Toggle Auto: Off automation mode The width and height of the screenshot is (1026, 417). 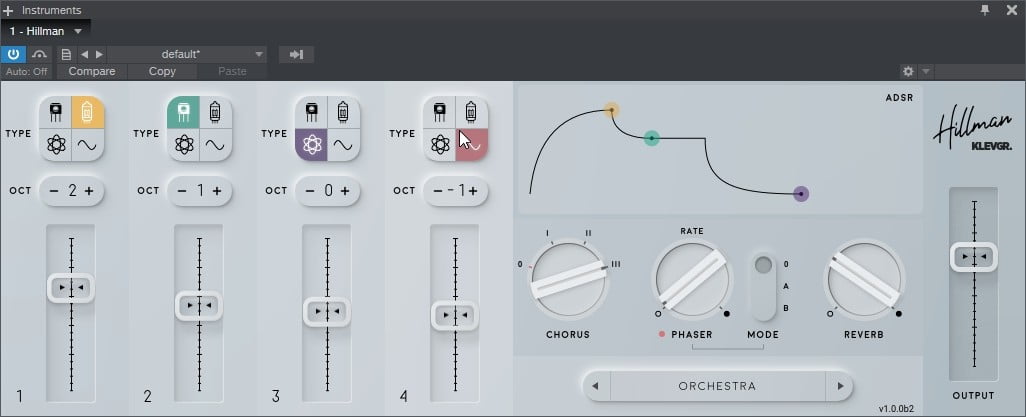pos(27,72)
